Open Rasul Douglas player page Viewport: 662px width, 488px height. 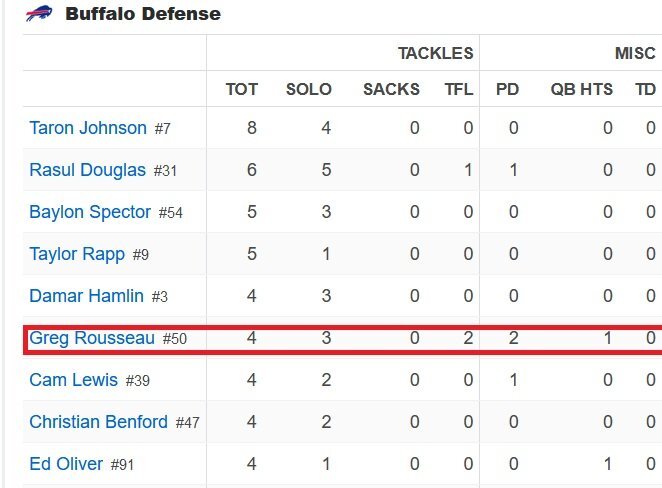coord(87,170)
